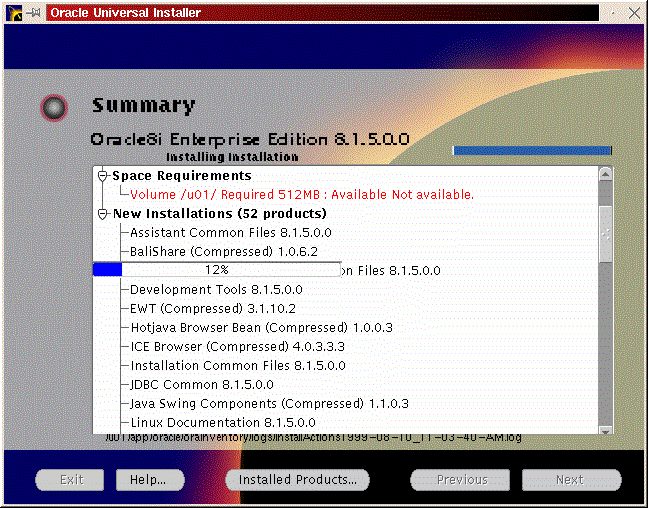This screenshot has height=508, width=648.
Task: Click the red circle Summary icon
Action: pyautogui.click(x=54, y=107)
